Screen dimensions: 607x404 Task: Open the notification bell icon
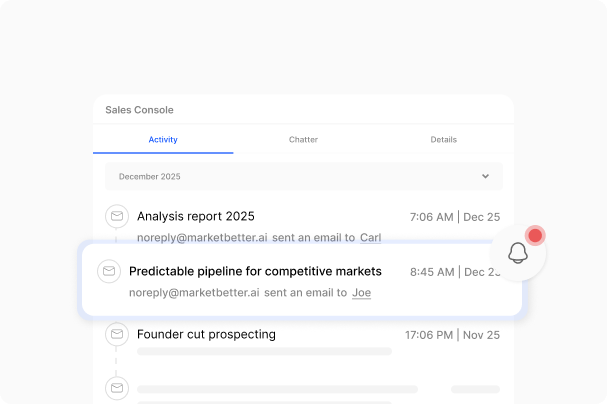[x=518, y=253]
